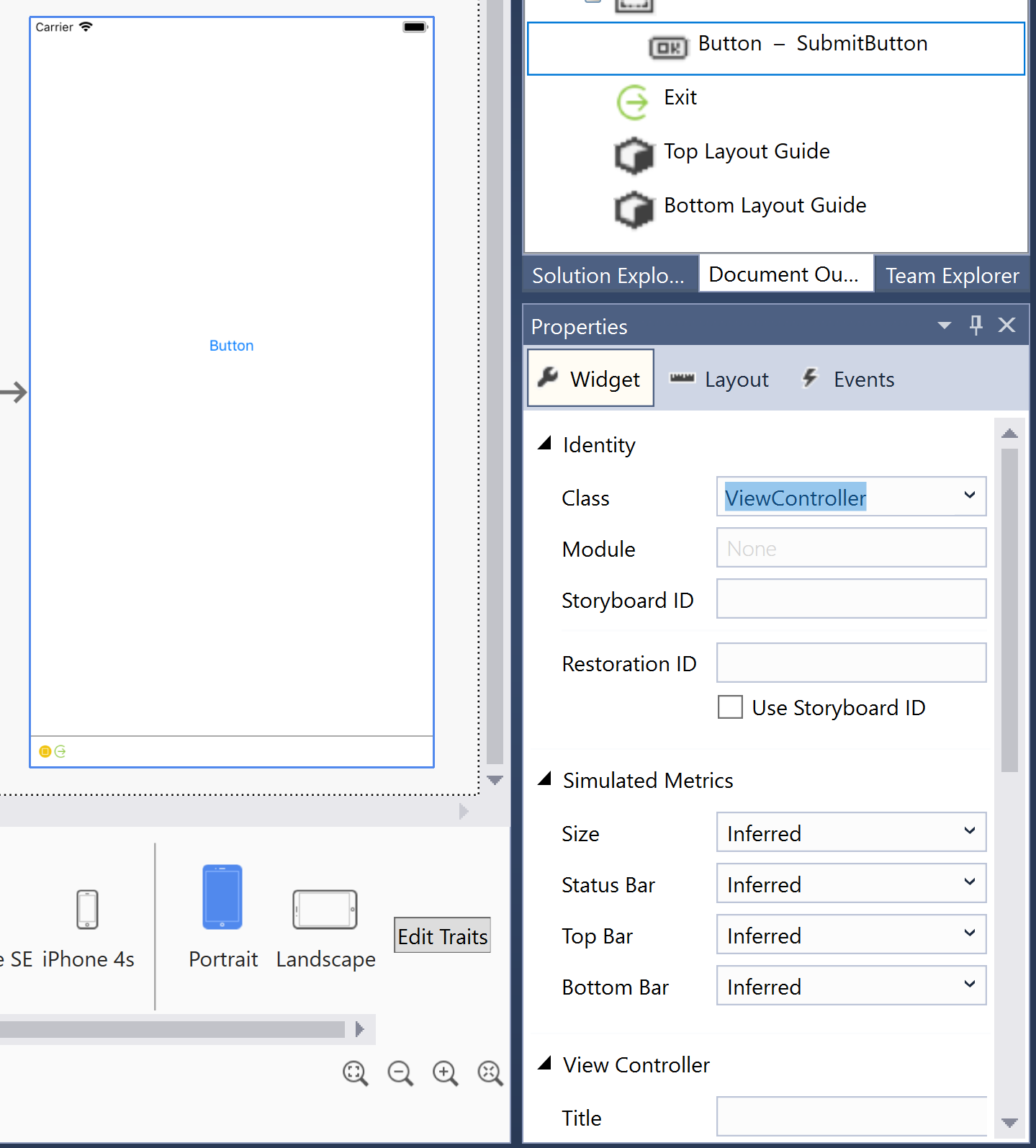The height and width of the screenshot is (1148, 1036).
Task: Click the Module input field
Action: (851, 548)
